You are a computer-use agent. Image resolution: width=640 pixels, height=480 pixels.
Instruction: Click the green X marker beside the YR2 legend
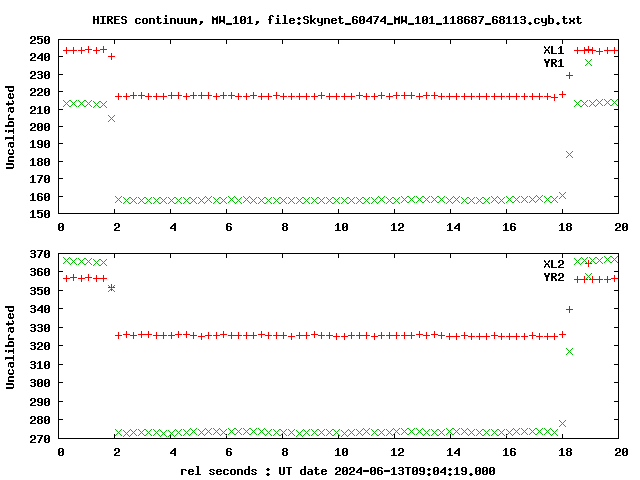[x=588, y=276]
